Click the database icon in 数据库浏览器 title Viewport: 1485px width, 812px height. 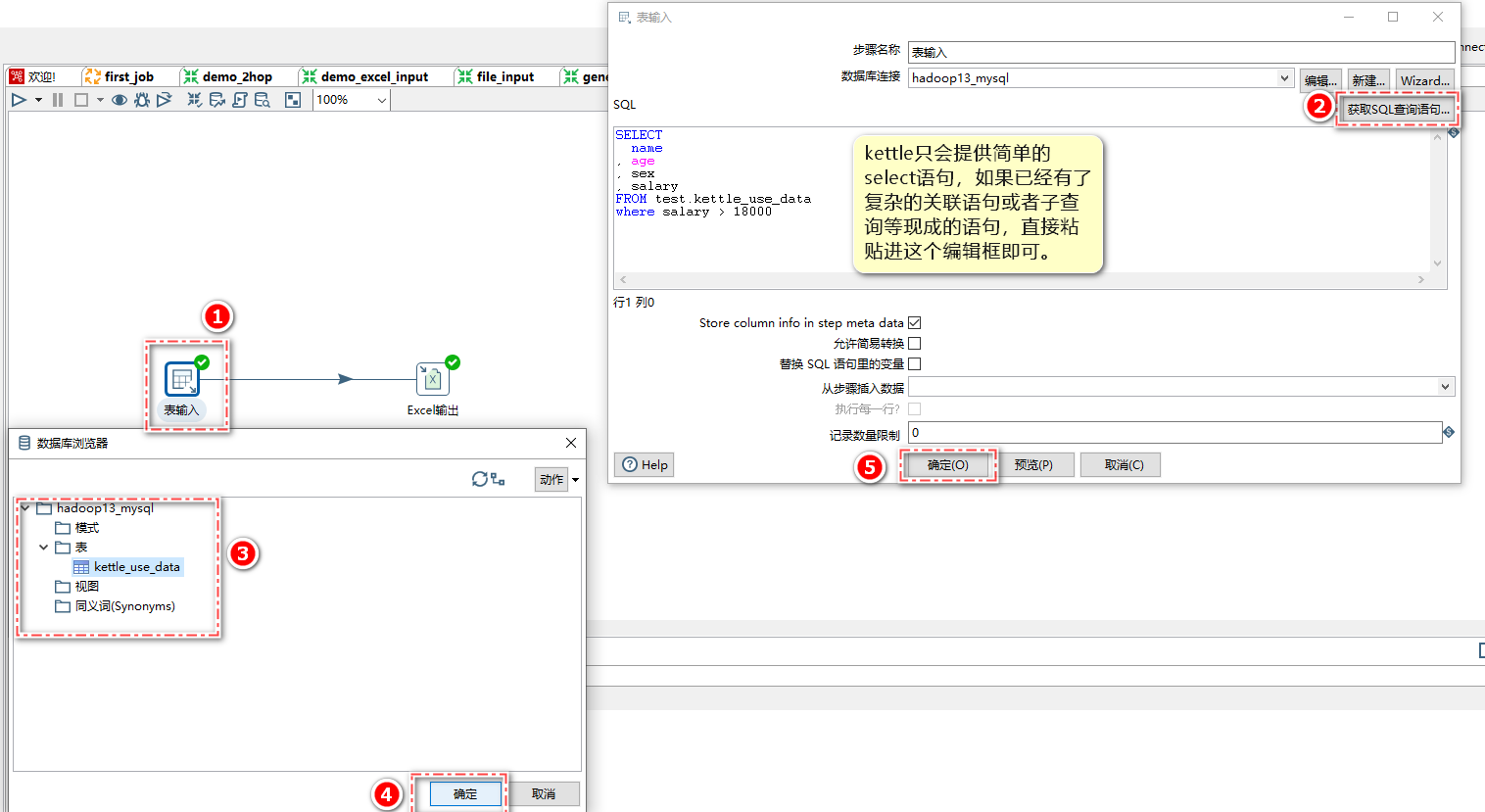(24, 443)
